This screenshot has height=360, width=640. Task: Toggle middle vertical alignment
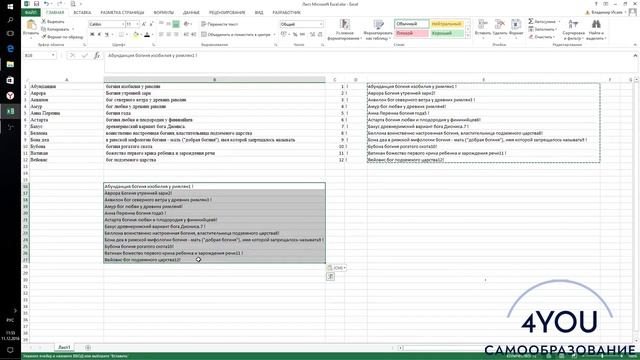point(169,24)
